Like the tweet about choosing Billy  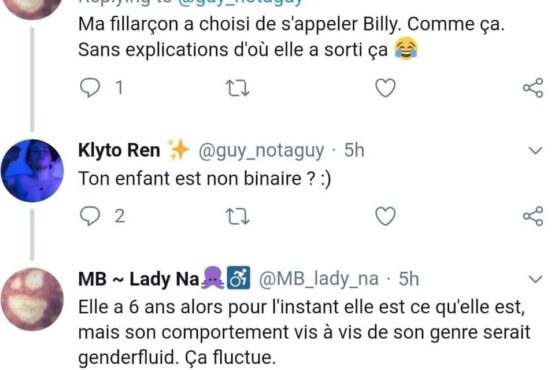[x=385, y=88]
